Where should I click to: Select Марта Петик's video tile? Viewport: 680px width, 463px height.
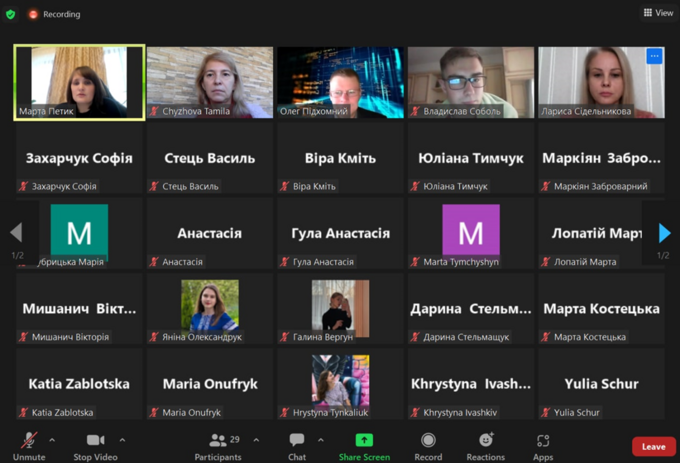click(79, 82)
